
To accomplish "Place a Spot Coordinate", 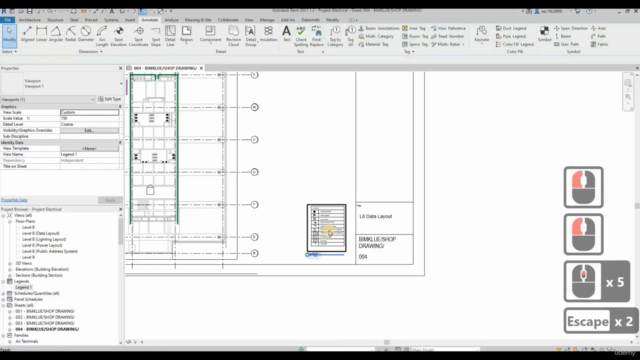I will point(139,36).
